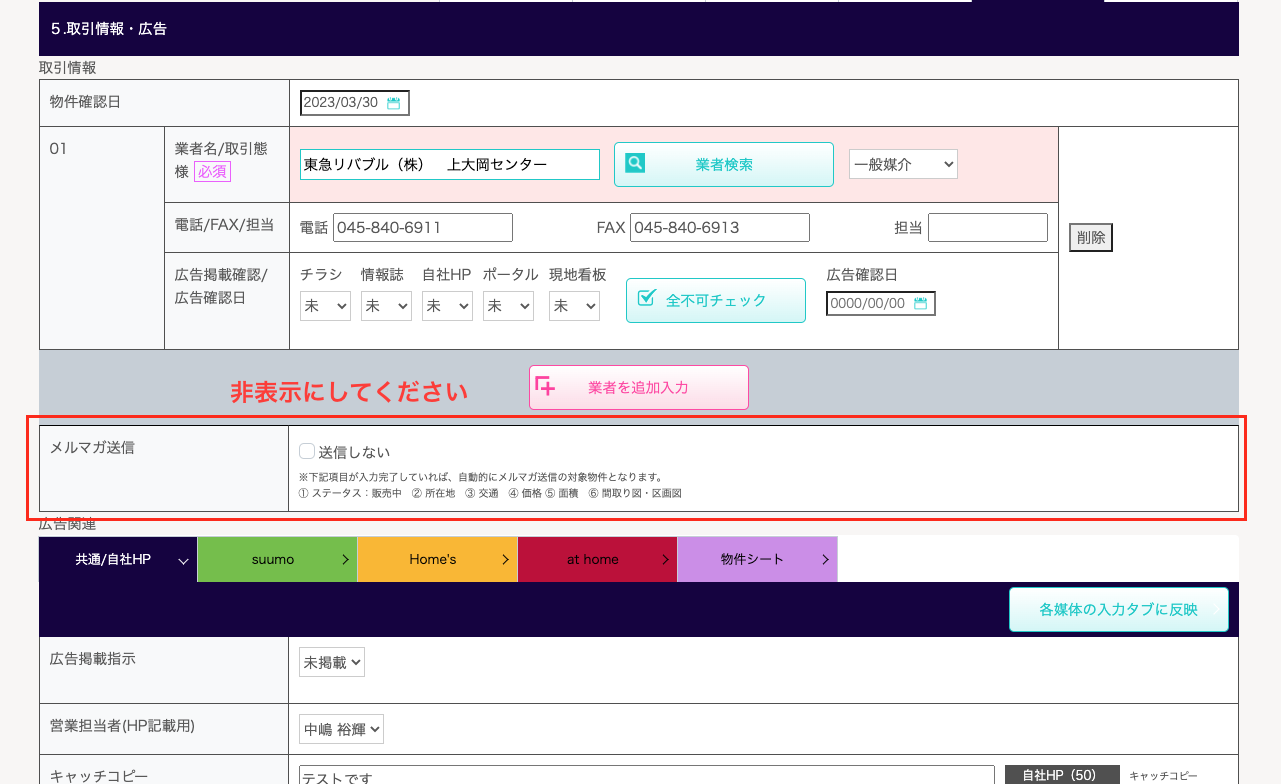This screenshot has height=784, width=1281.
Task: Open the ポータル status dropdown
Action: pos(508,306)
